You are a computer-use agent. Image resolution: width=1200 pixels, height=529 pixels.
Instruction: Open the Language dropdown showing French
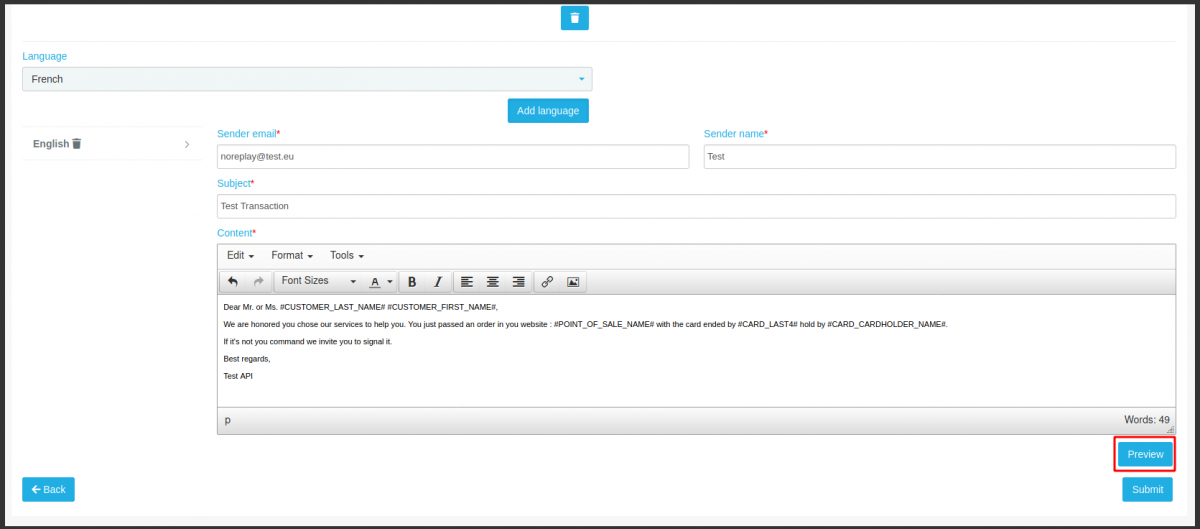[307, 79]
